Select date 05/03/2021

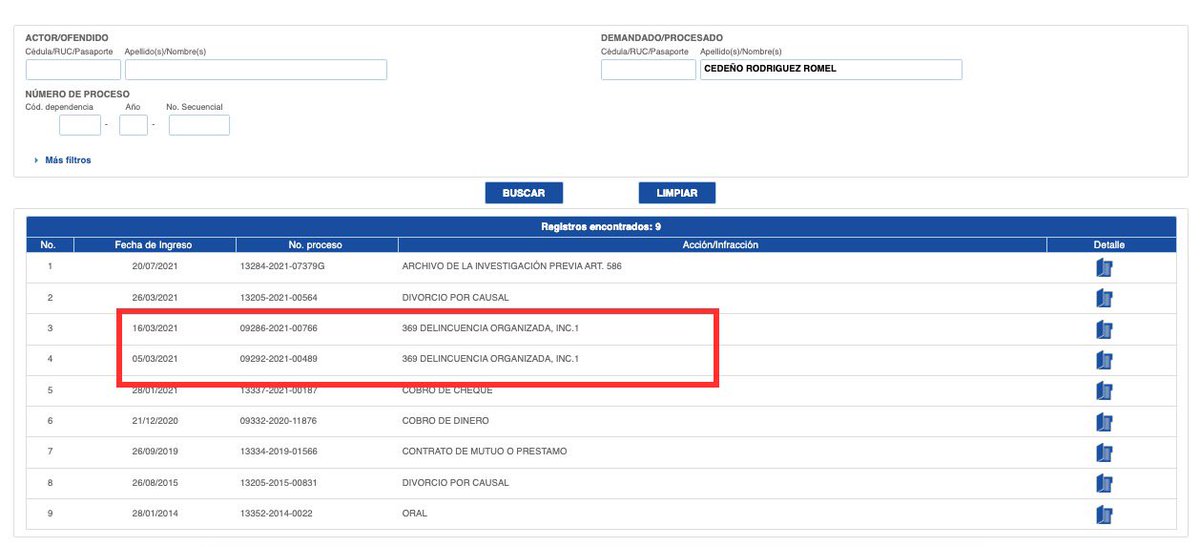(155, 360)
